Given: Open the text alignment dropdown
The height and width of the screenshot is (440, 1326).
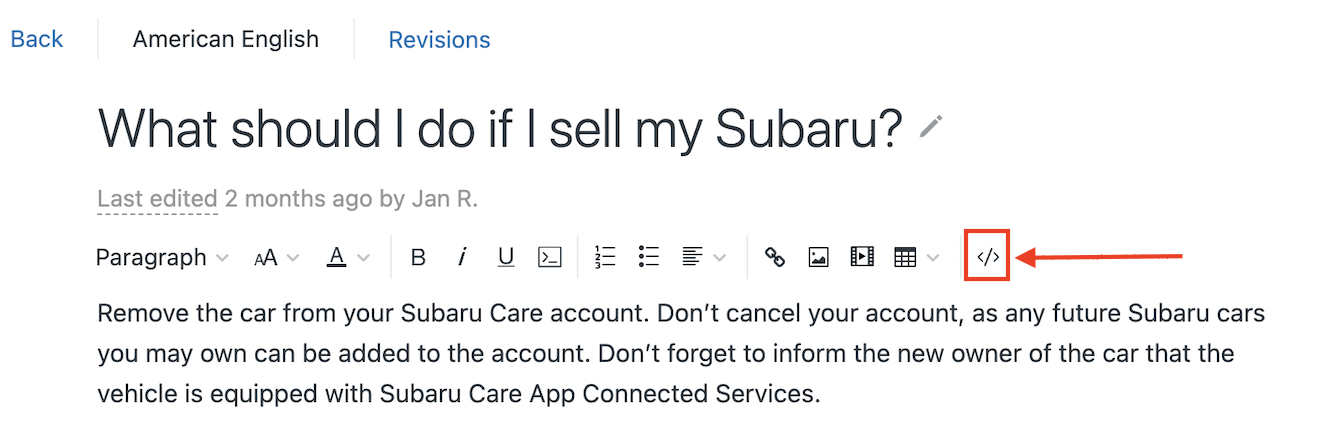Looking at the screenshot, I should pyautogui.click(x=703, y=257).
